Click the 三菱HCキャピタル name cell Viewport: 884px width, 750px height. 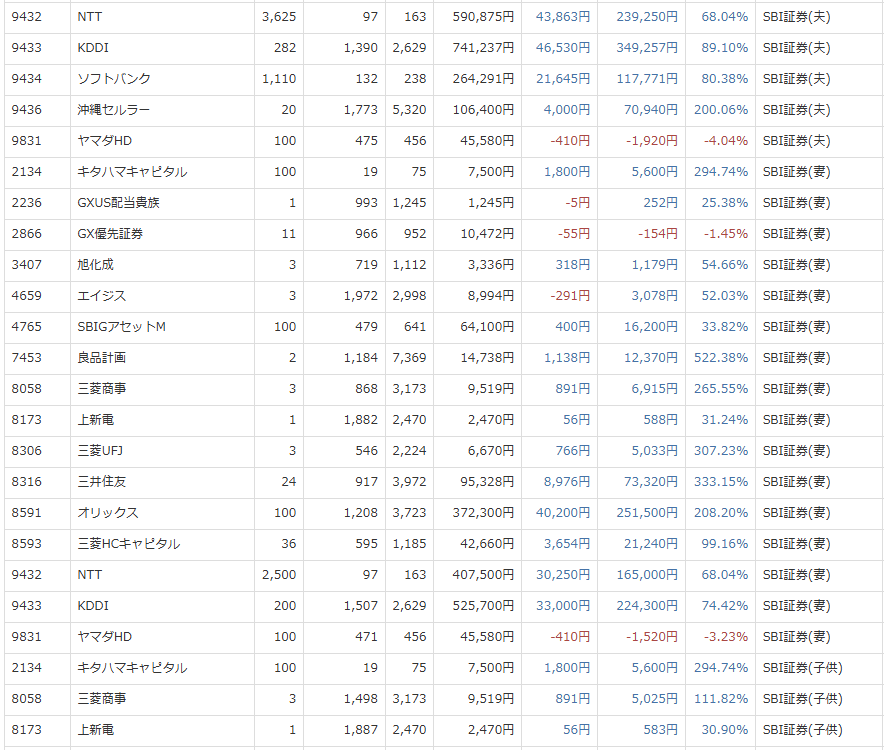coord(129,544)
